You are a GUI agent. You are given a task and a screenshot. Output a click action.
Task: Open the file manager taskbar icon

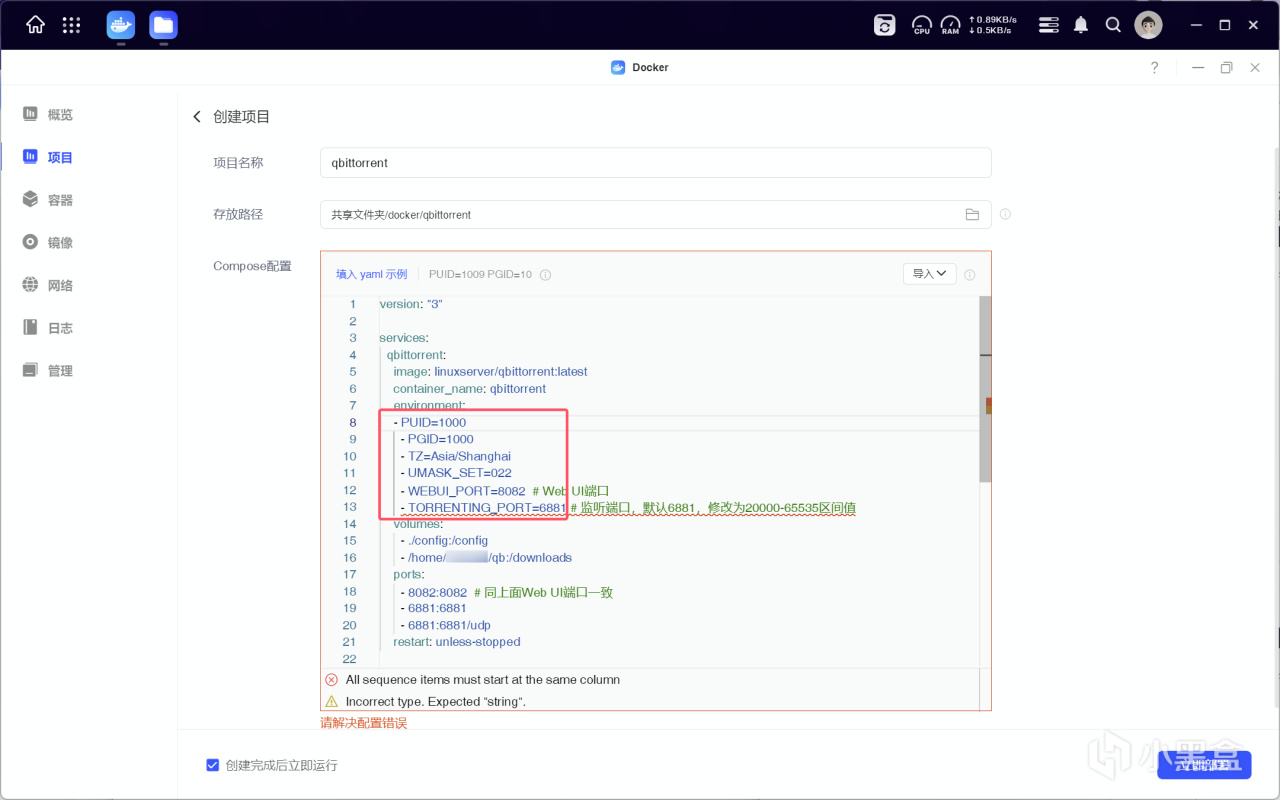[x=163, y=25]
